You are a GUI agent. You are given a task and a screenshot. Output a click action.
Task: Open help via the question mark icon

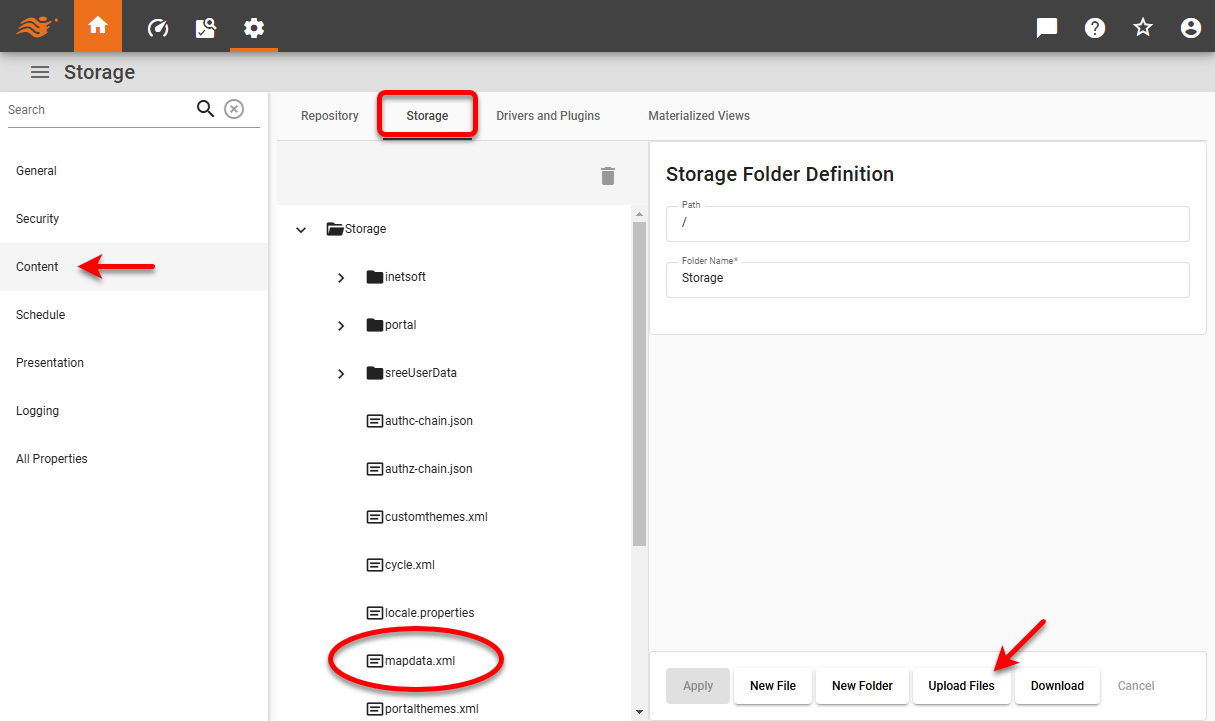pyautogui.click(x=1094, y=27)
